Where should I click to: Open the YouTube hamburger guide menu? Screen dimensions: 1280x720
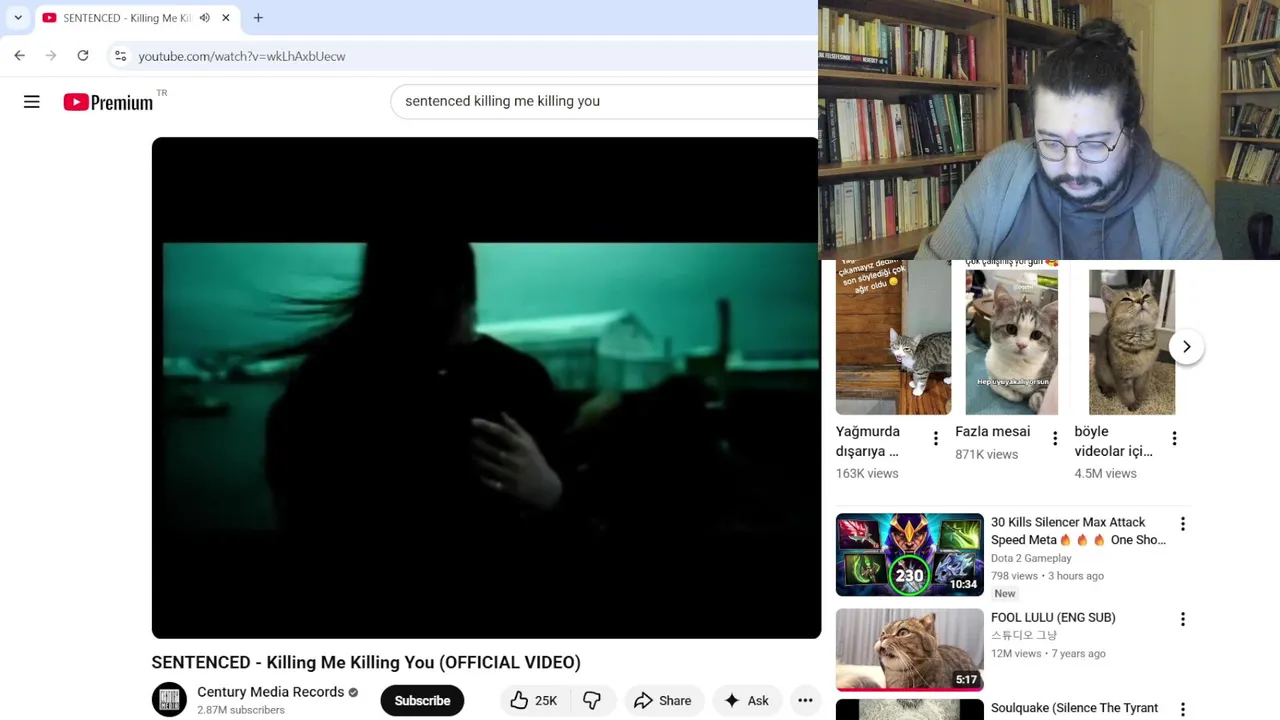[x=32, y=101]
